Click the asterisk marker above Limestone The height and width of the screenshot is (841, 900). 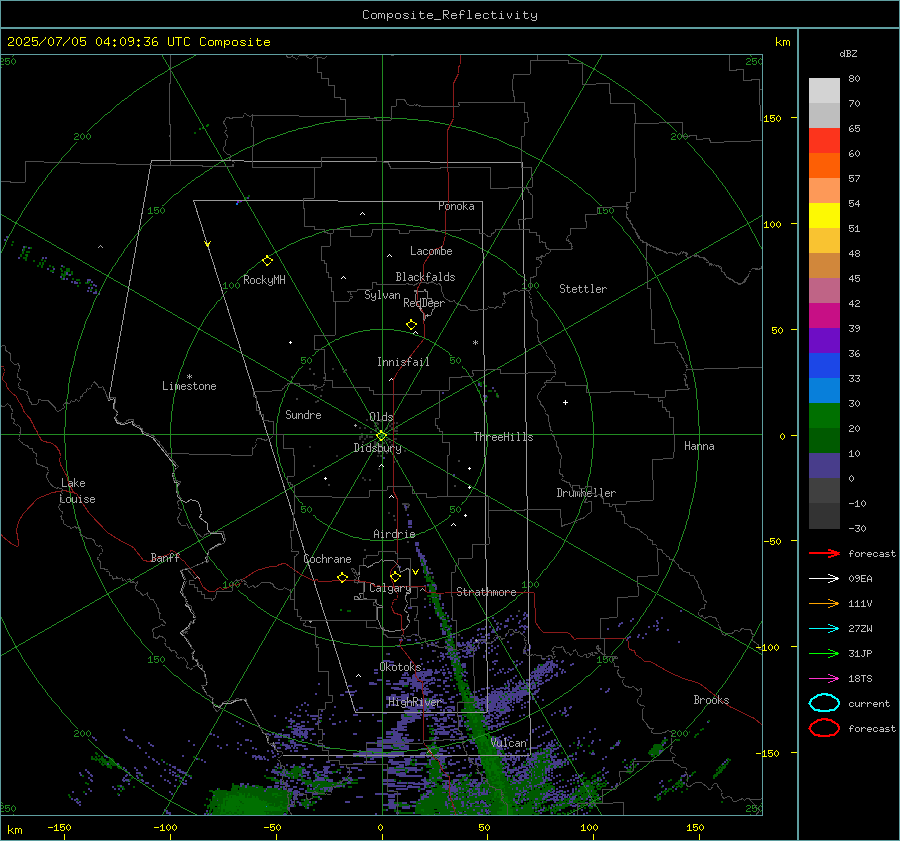(x=189, y=377)
